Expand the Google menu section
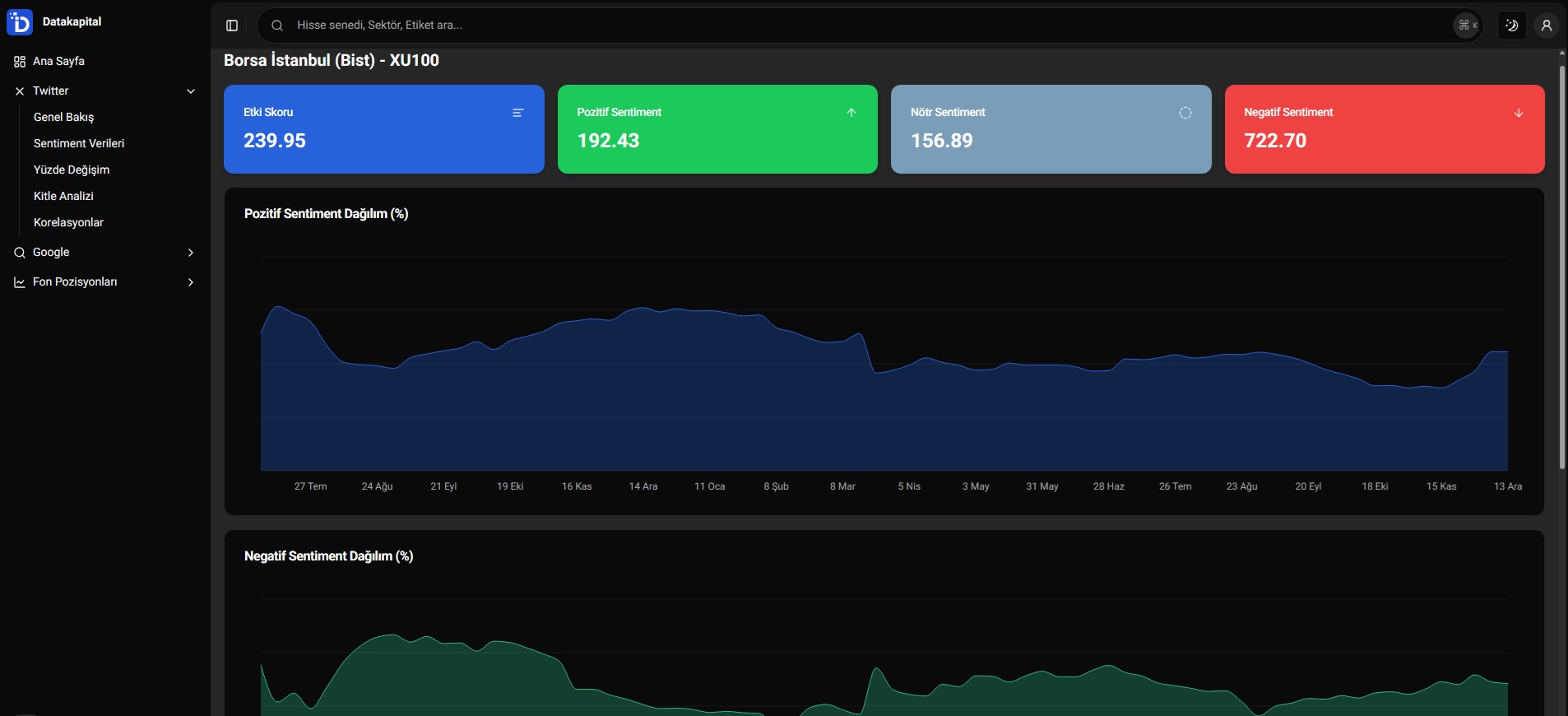This screenshot has height=716, width=1568. (191, 253)
